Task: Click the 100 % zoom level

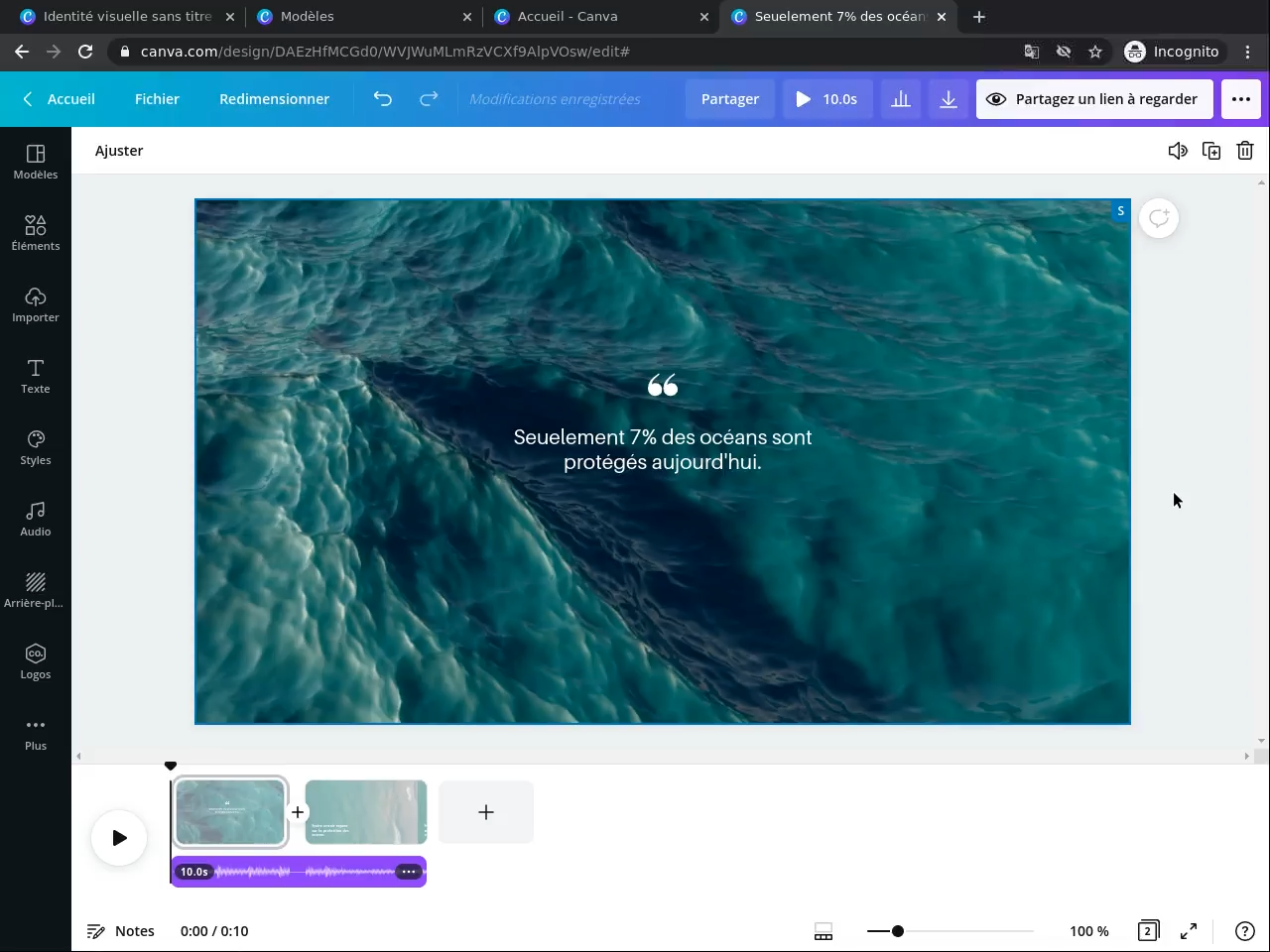Action: [1089, 931]
